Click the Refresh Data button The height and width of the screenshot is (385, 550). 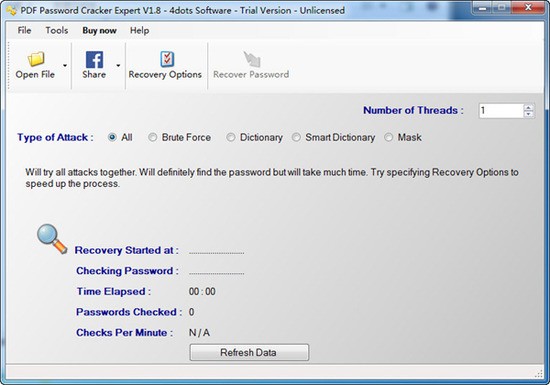[x=249, y=352]
